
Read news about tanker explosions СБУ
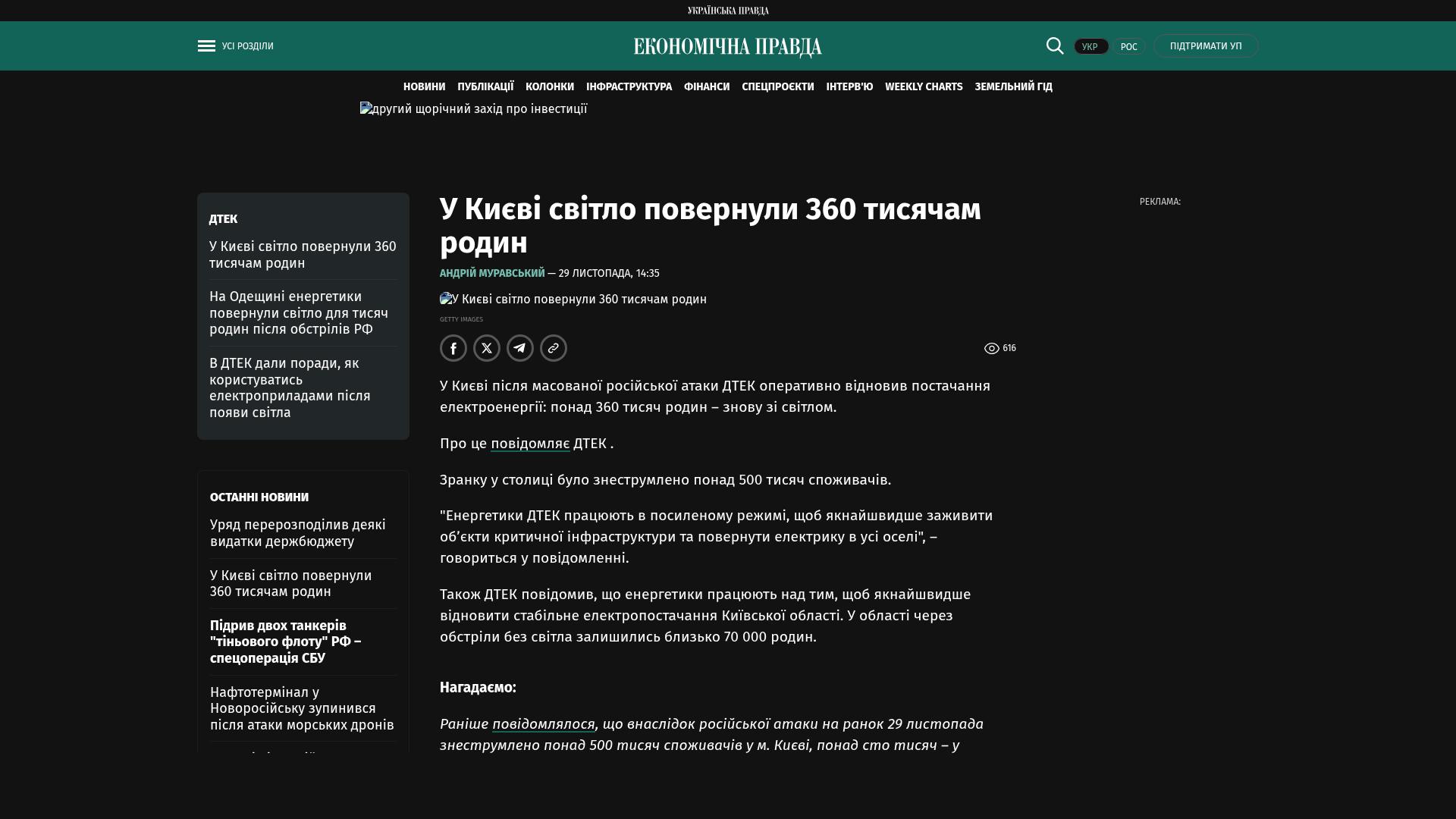(285, 642)
